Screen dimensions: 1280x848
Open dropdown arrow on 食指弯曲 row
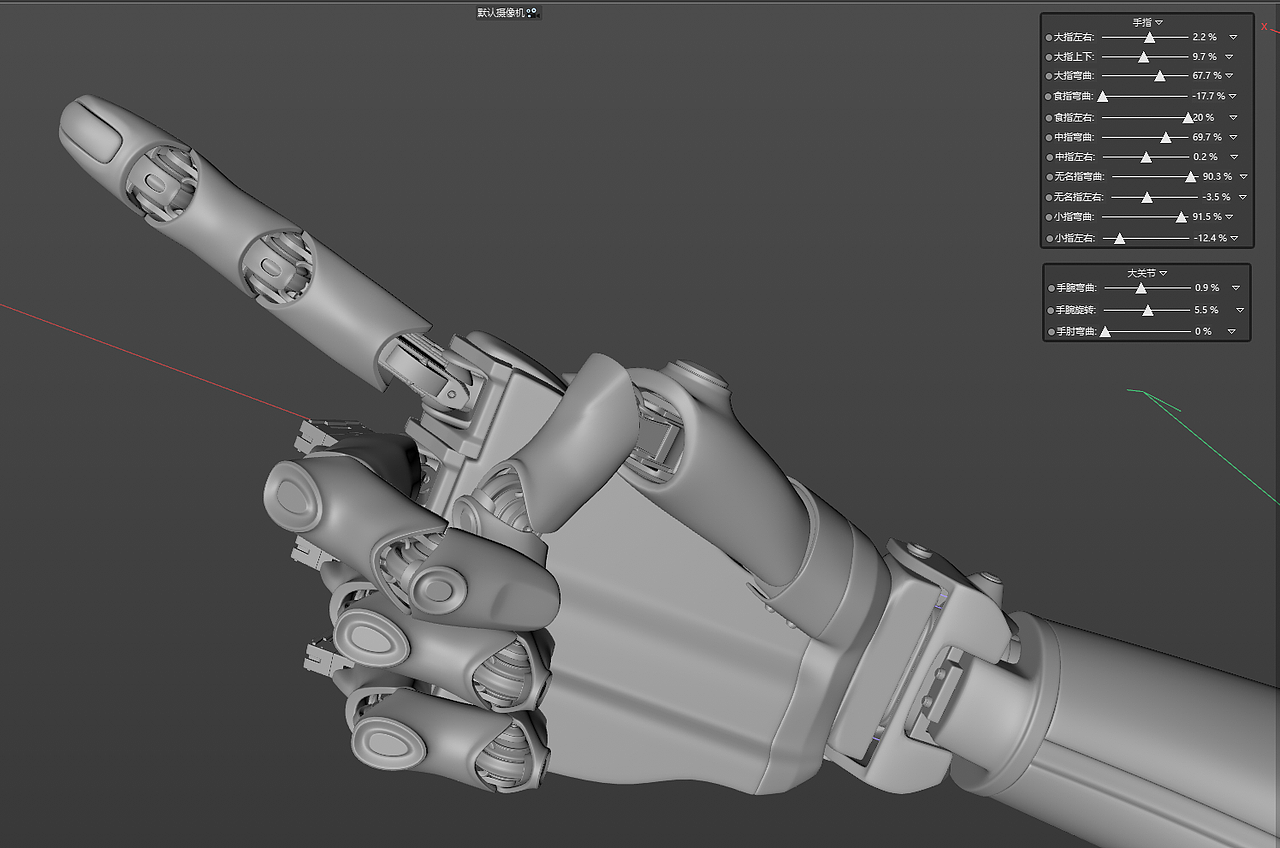1233,97
